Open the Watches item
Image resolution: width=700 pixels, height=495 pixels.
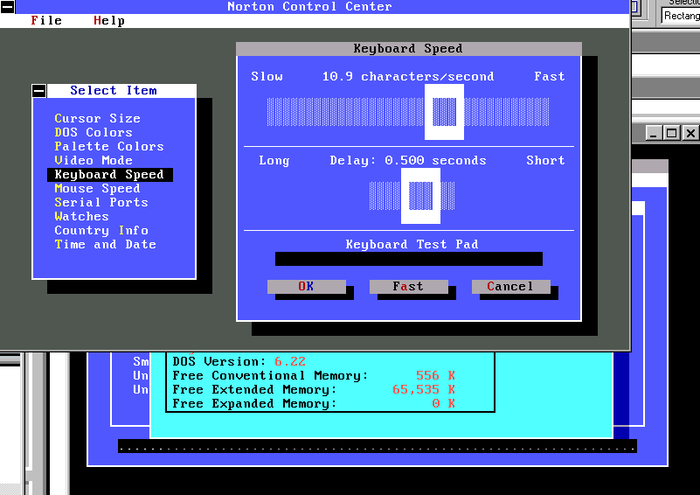(x=82, y=217)
